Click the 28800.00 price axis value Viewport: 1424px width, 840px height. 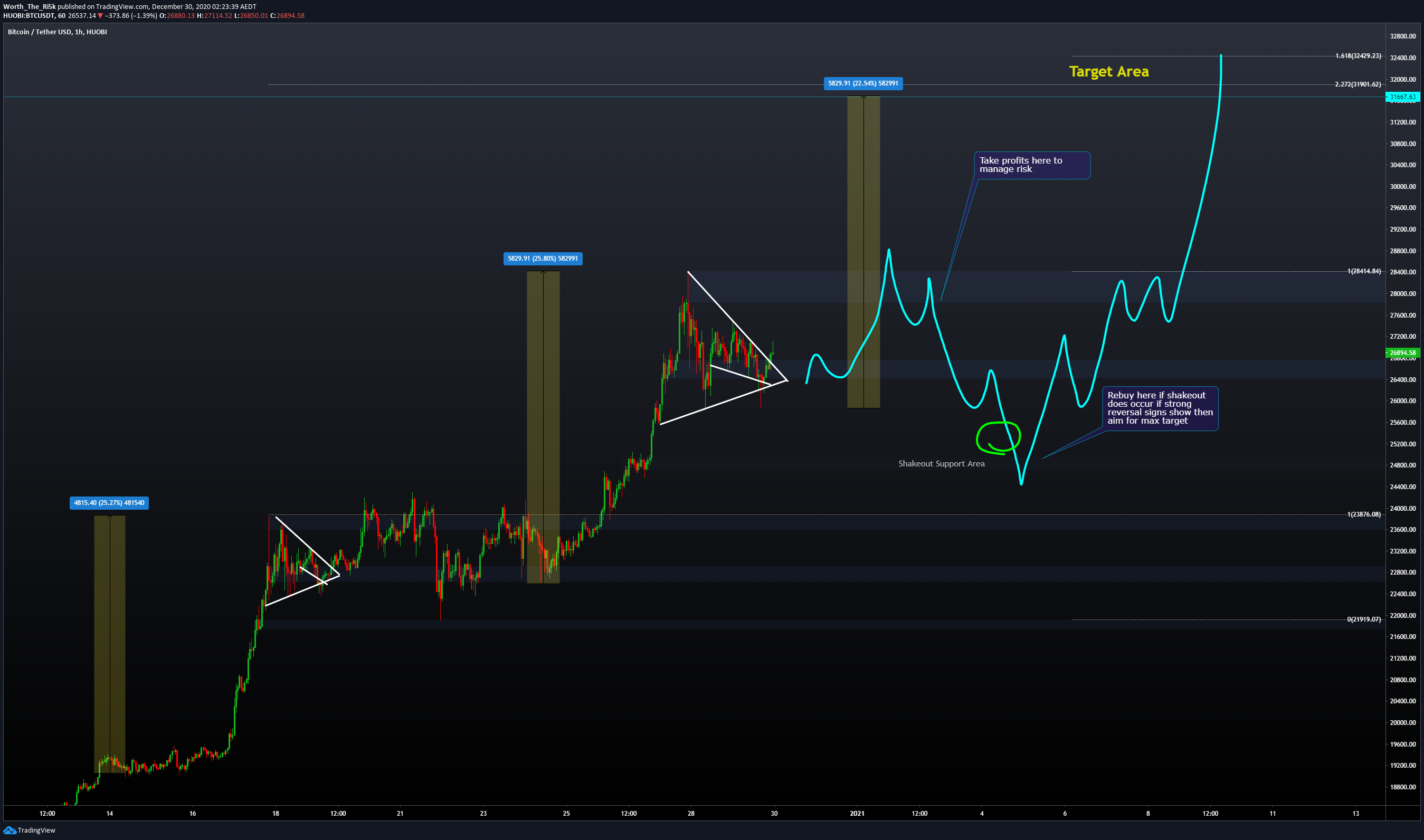(x=1402, y=251)
